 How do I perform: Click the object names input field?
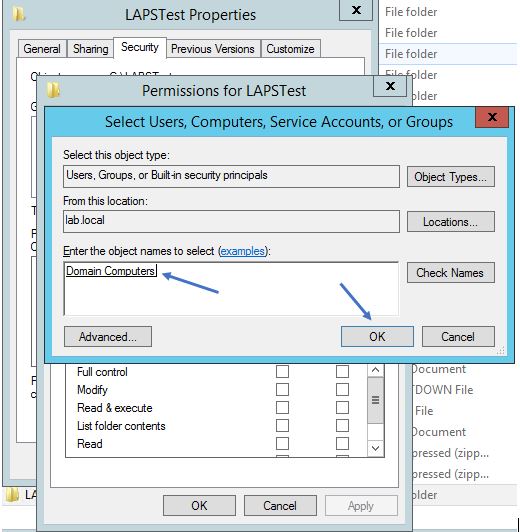coord(231,289)
